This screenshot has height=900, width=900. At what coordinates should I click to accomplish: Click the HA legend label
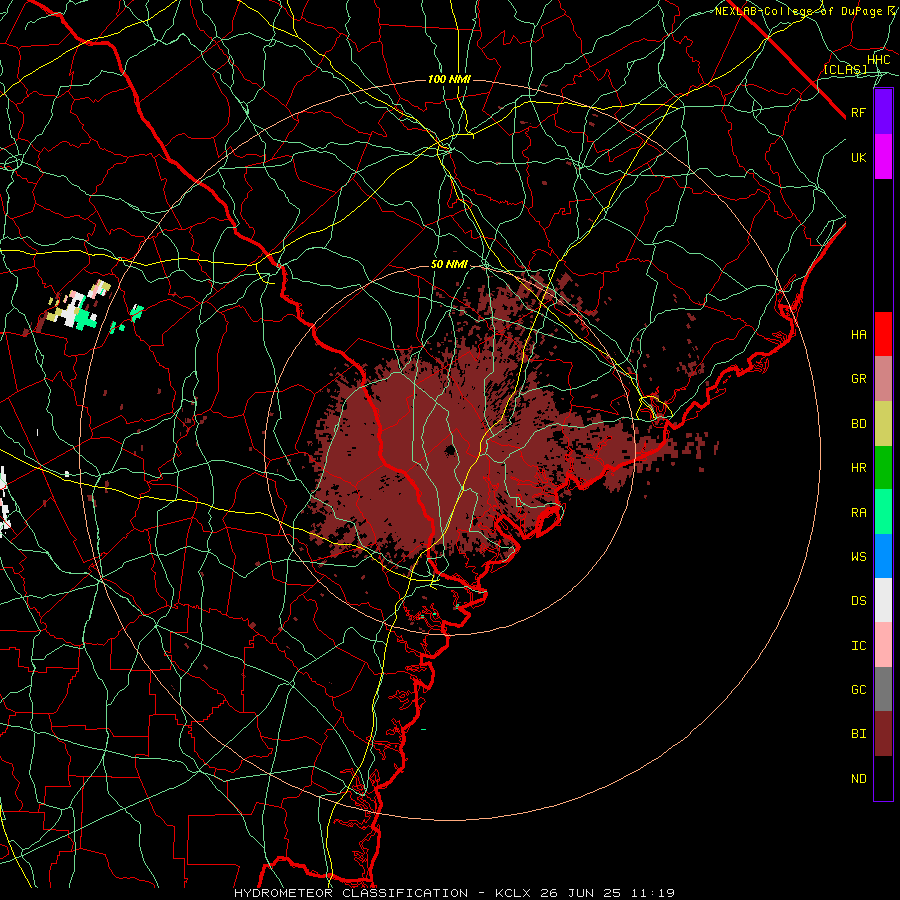pos(859,334)
